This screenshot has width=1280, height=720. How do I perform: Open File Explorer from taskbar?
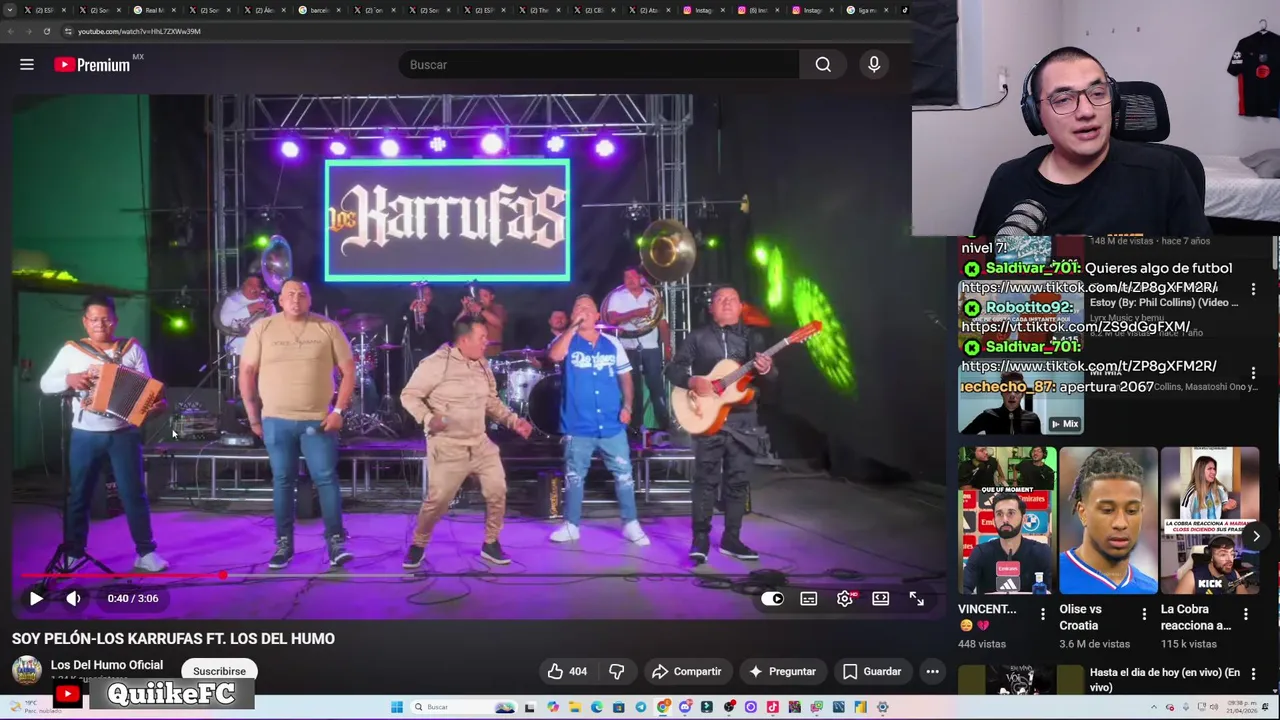pyautogui.click(x=575, y=707)
